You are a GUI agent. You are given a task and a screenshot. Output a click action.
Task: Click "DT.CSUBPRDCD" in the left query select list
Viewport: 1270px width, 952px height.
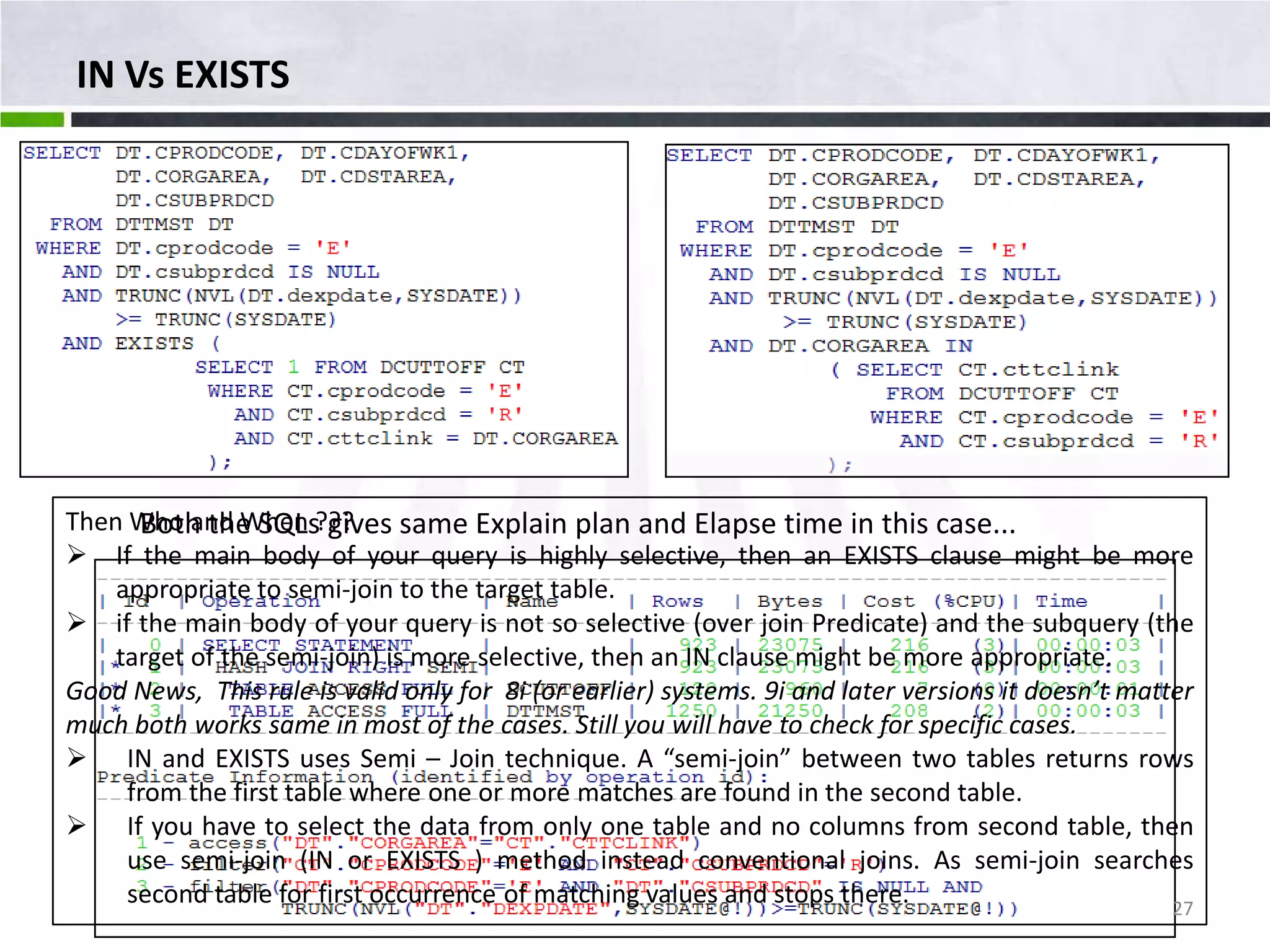pos(194,201)
